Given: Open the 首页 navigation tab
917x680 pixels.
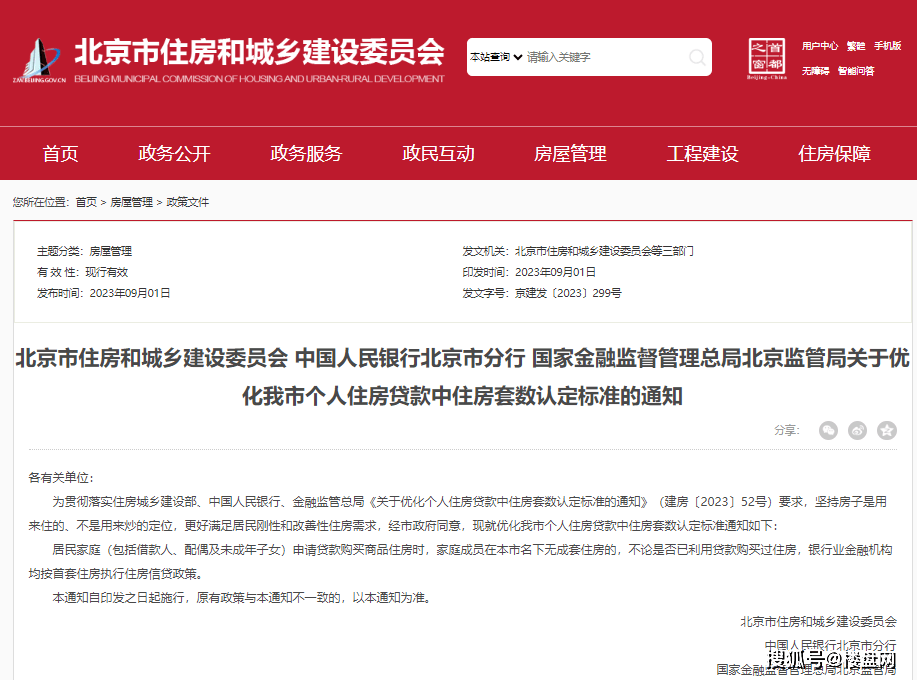Looking at the screenshot, I should [x=60, y=153].
